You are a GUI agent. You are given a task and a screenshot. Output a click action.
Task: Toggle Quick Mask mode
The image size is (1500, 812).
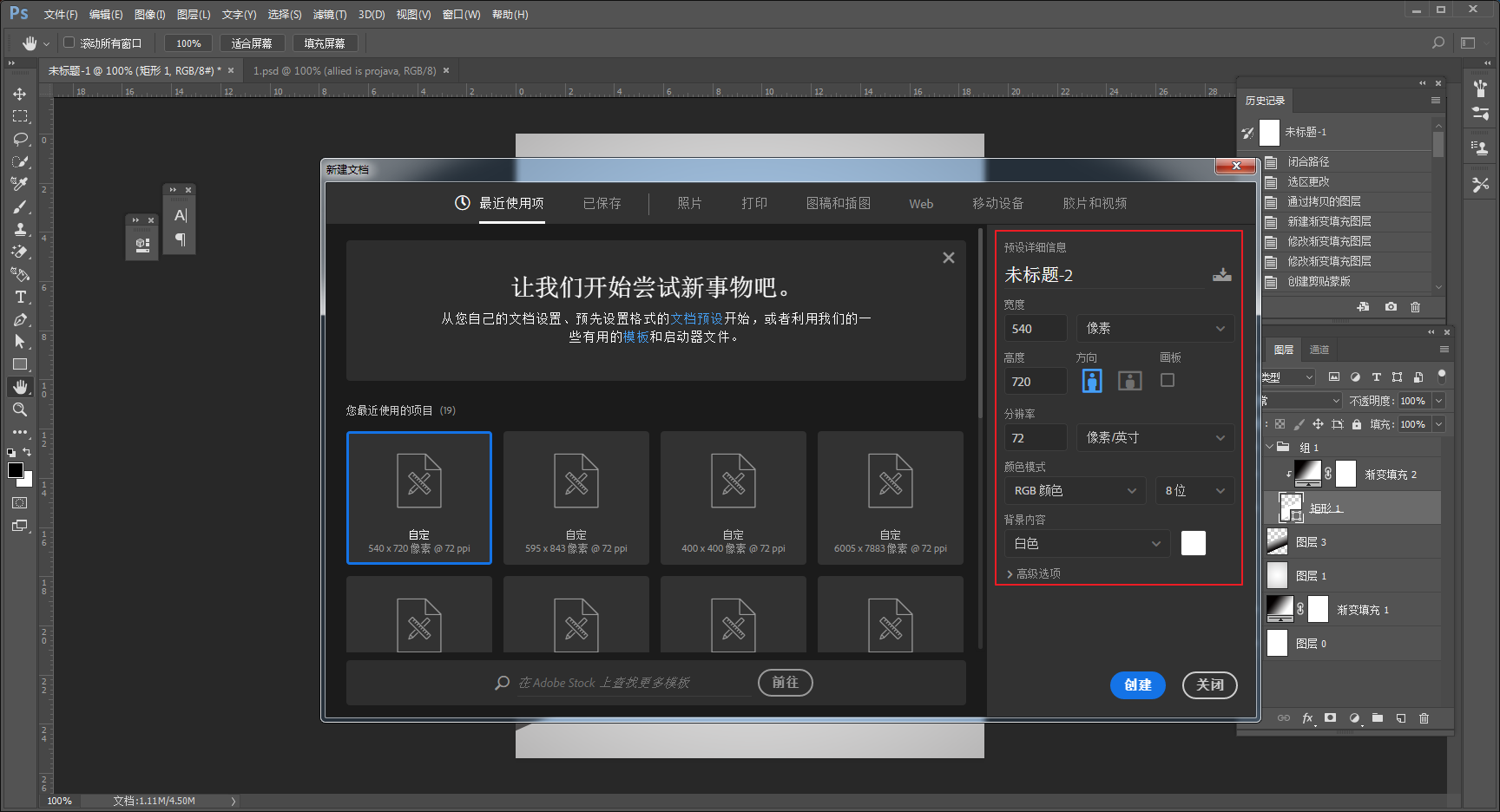tap(20, 503)
